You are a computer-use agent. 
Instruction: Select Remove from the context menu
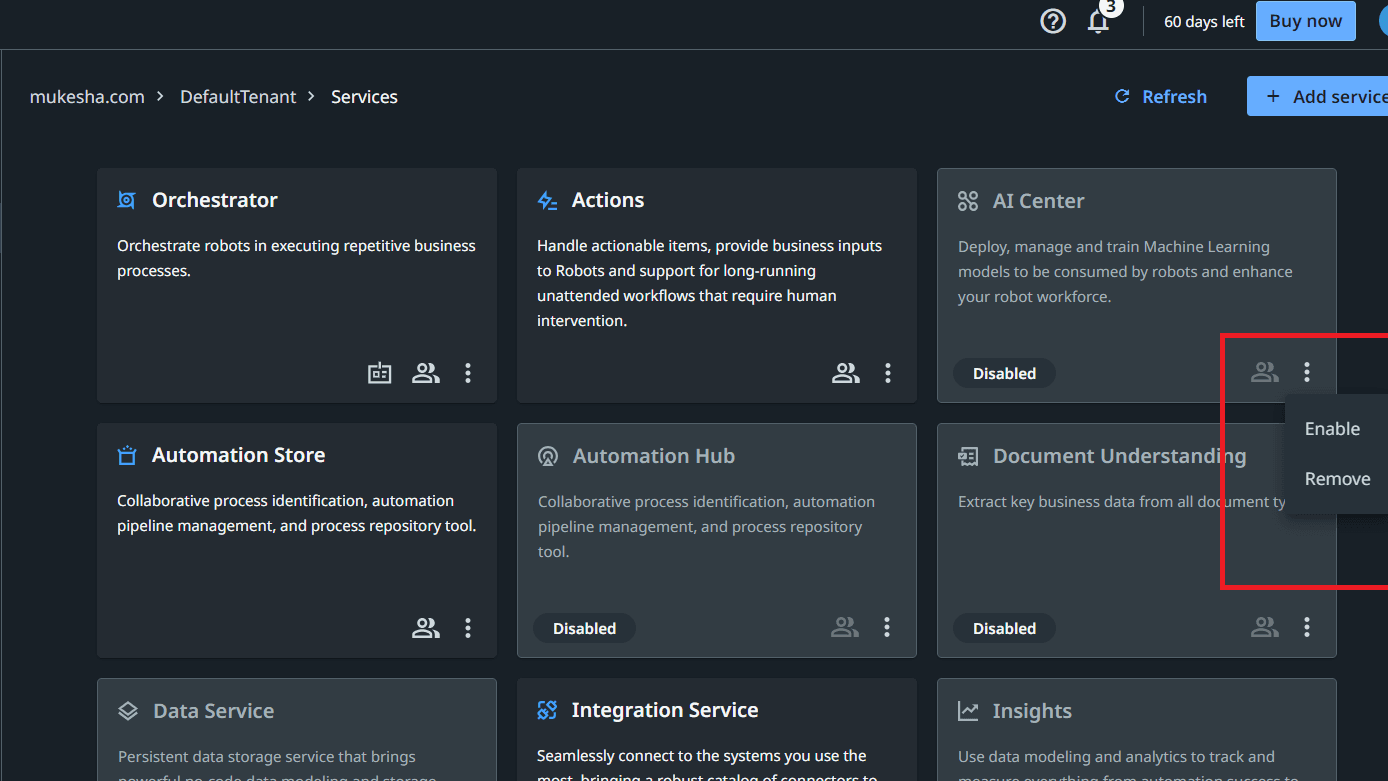pos(1336,478)
